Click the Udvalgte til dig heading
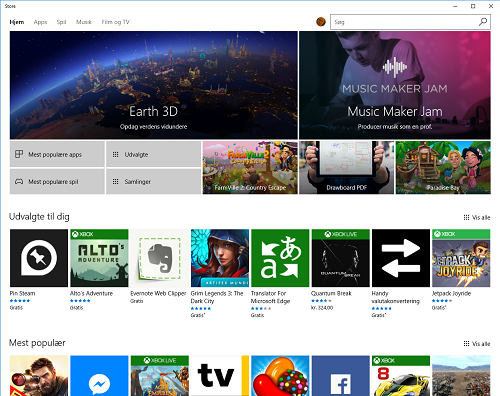Viewport: 500px width, 396px height. click(39, 217)
